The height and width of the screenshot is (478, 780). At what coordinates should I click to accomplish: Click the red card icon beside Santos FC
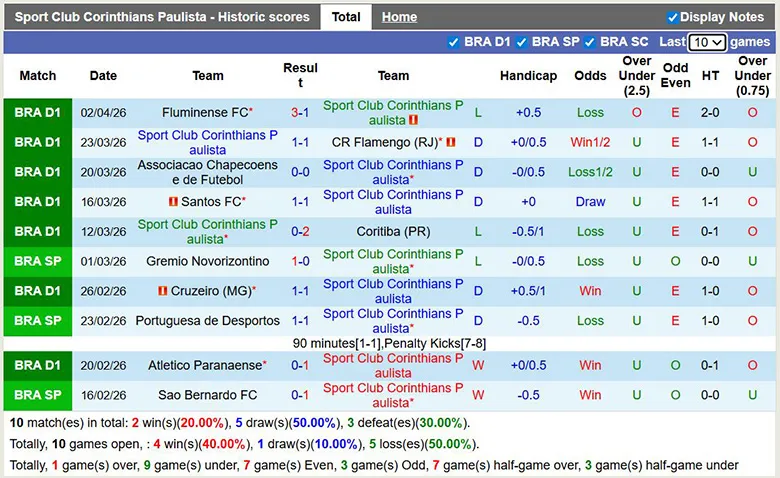[173, 202]
